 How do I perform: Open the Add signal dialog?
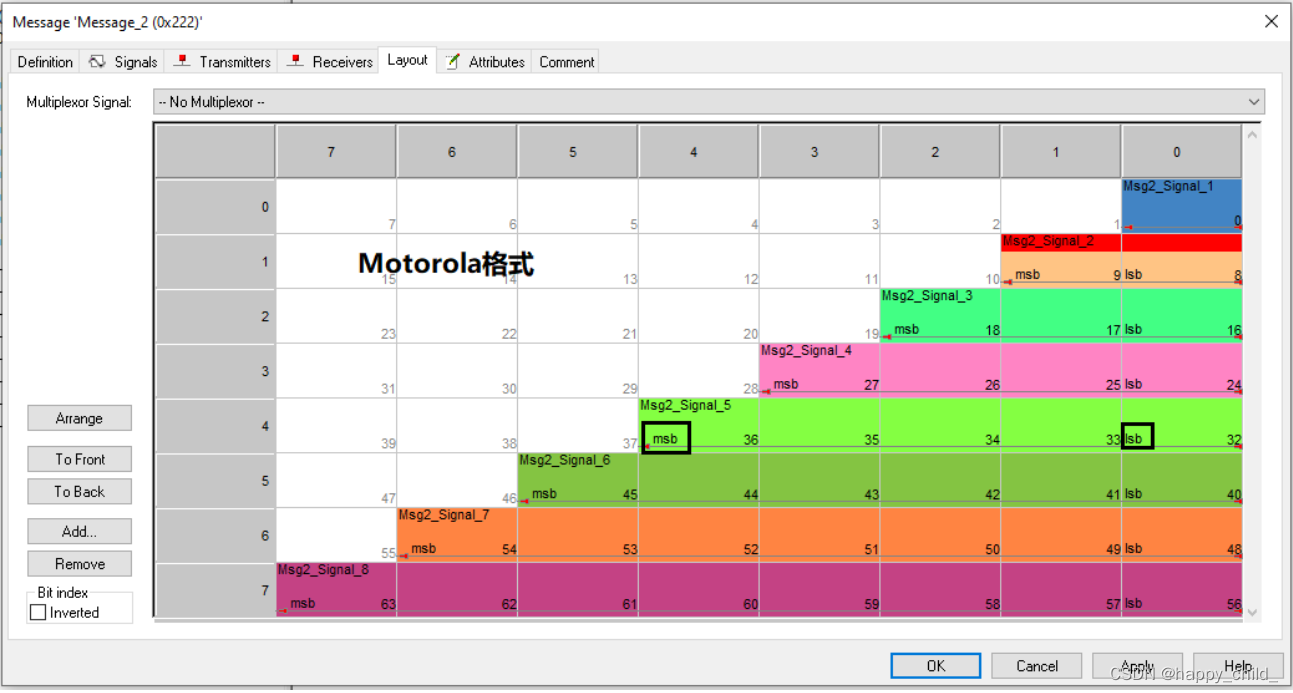(79, 531)
